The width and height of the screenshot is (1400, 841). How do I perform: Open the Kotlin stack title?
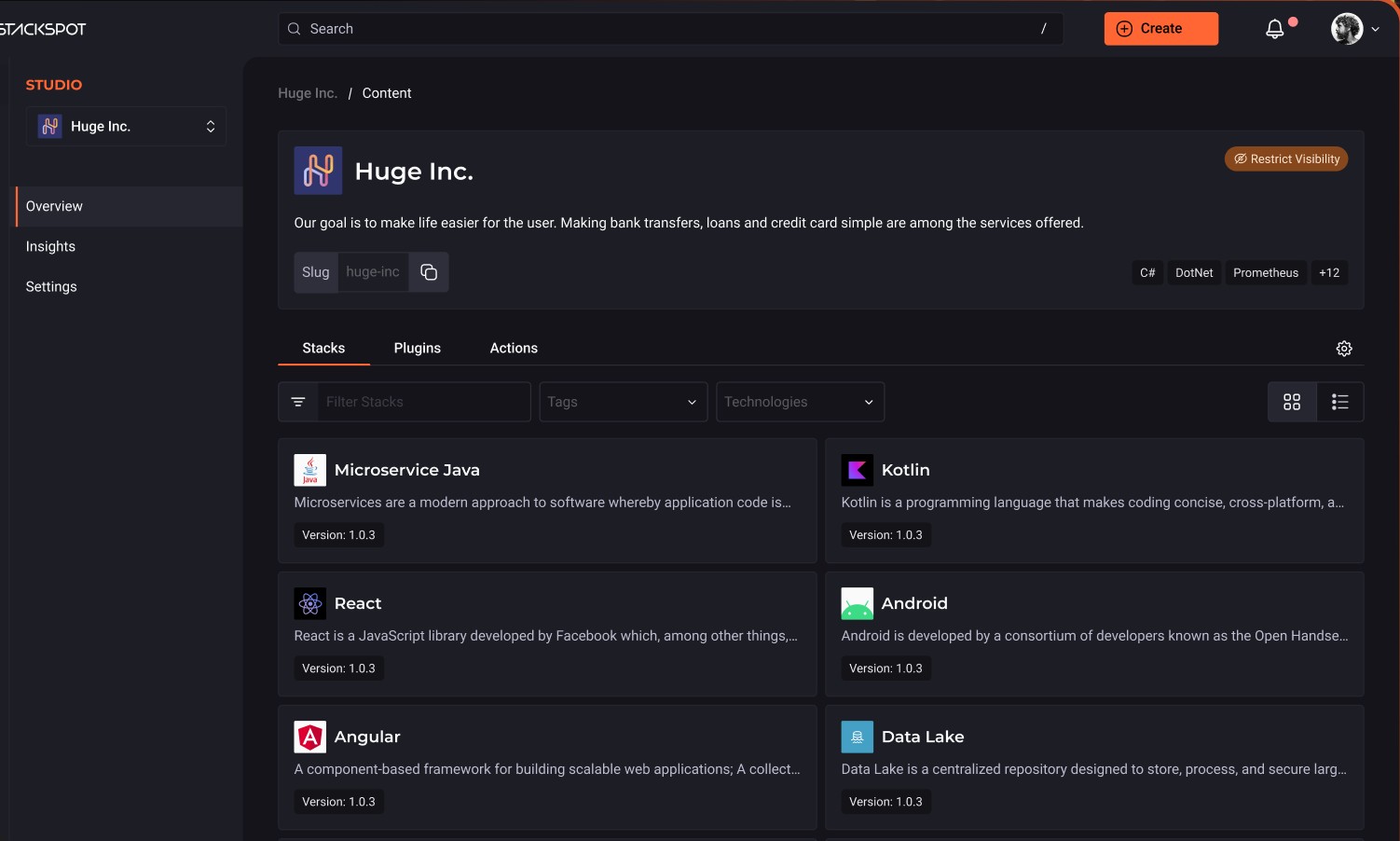pos(906,470)
